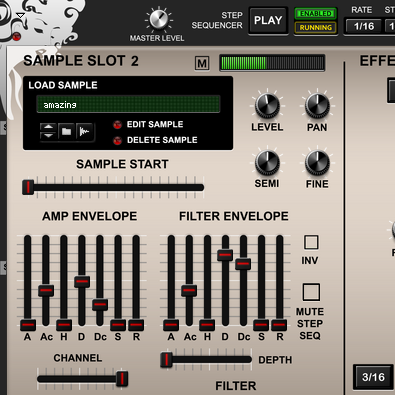Click the Edit Sample red LED button
The image size is (395, 395).
117,125
